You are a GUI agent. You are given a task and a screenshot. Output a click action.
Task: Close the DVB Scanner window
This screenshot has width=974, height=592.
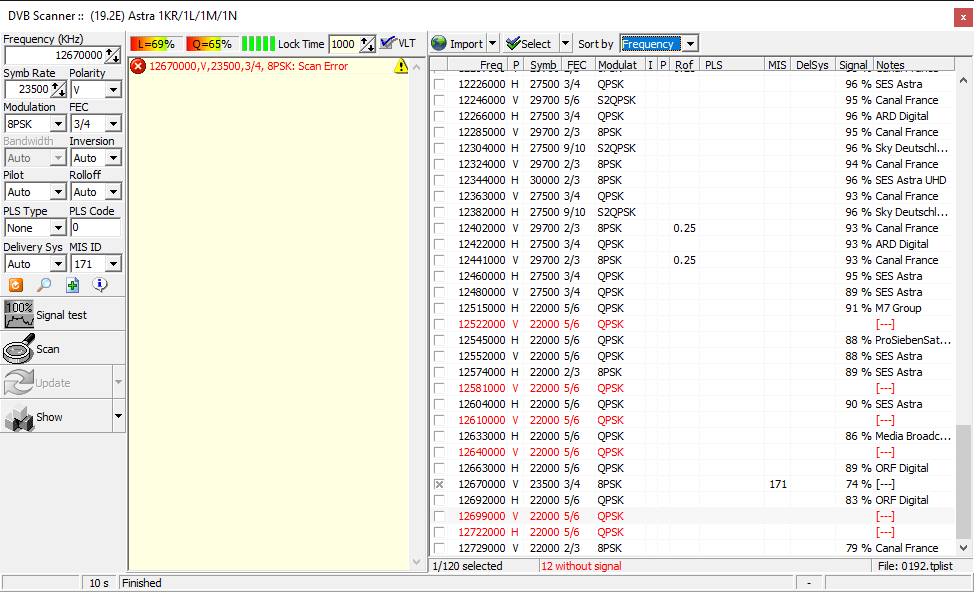click(963, 18)
